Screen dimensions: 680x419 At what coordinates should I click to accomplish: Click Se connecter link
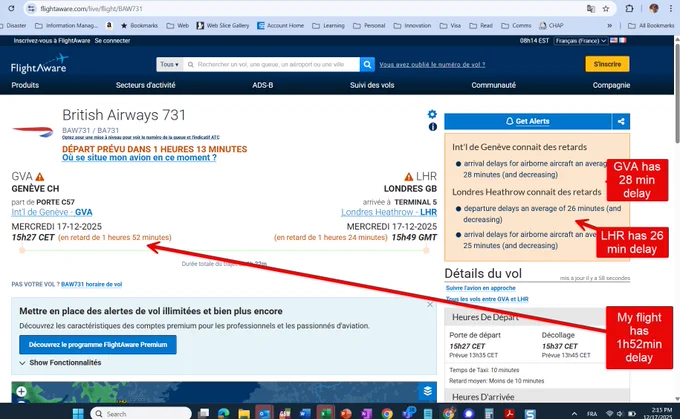coord(112,40)
